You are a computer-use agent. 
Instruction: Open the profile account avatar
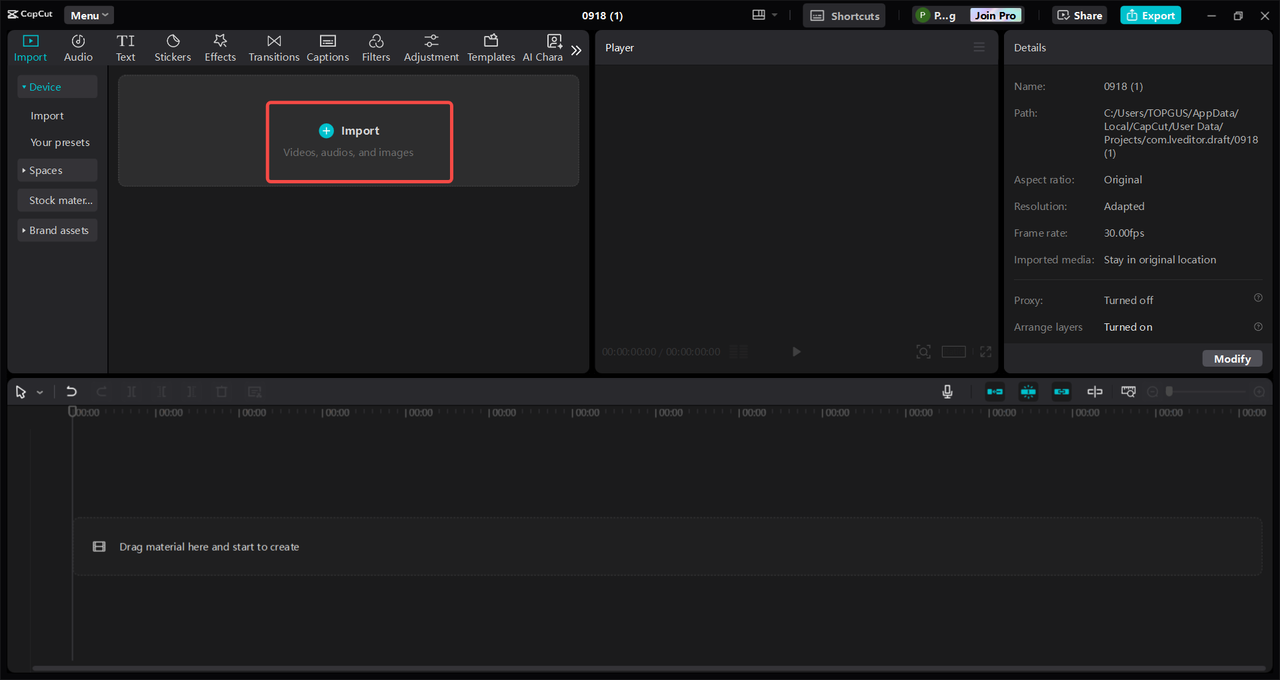(x=922, y=15)
